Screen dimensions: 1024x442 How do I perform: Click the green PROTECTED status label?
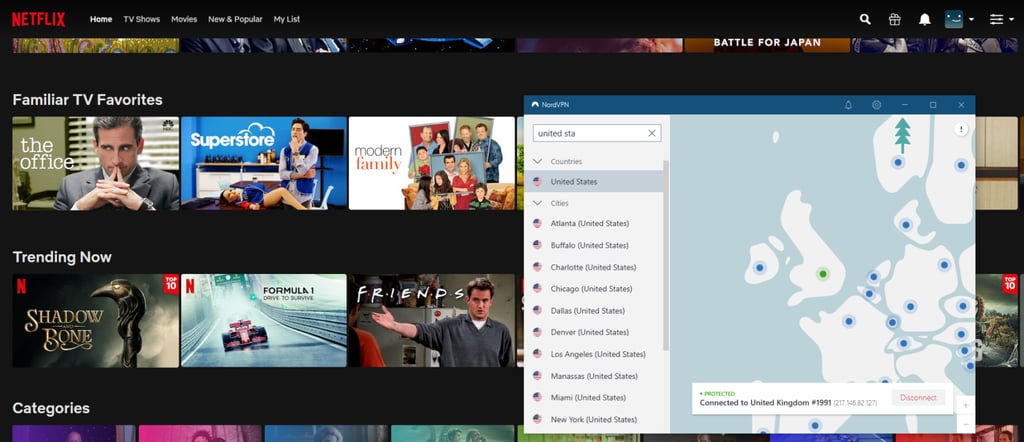717,394
